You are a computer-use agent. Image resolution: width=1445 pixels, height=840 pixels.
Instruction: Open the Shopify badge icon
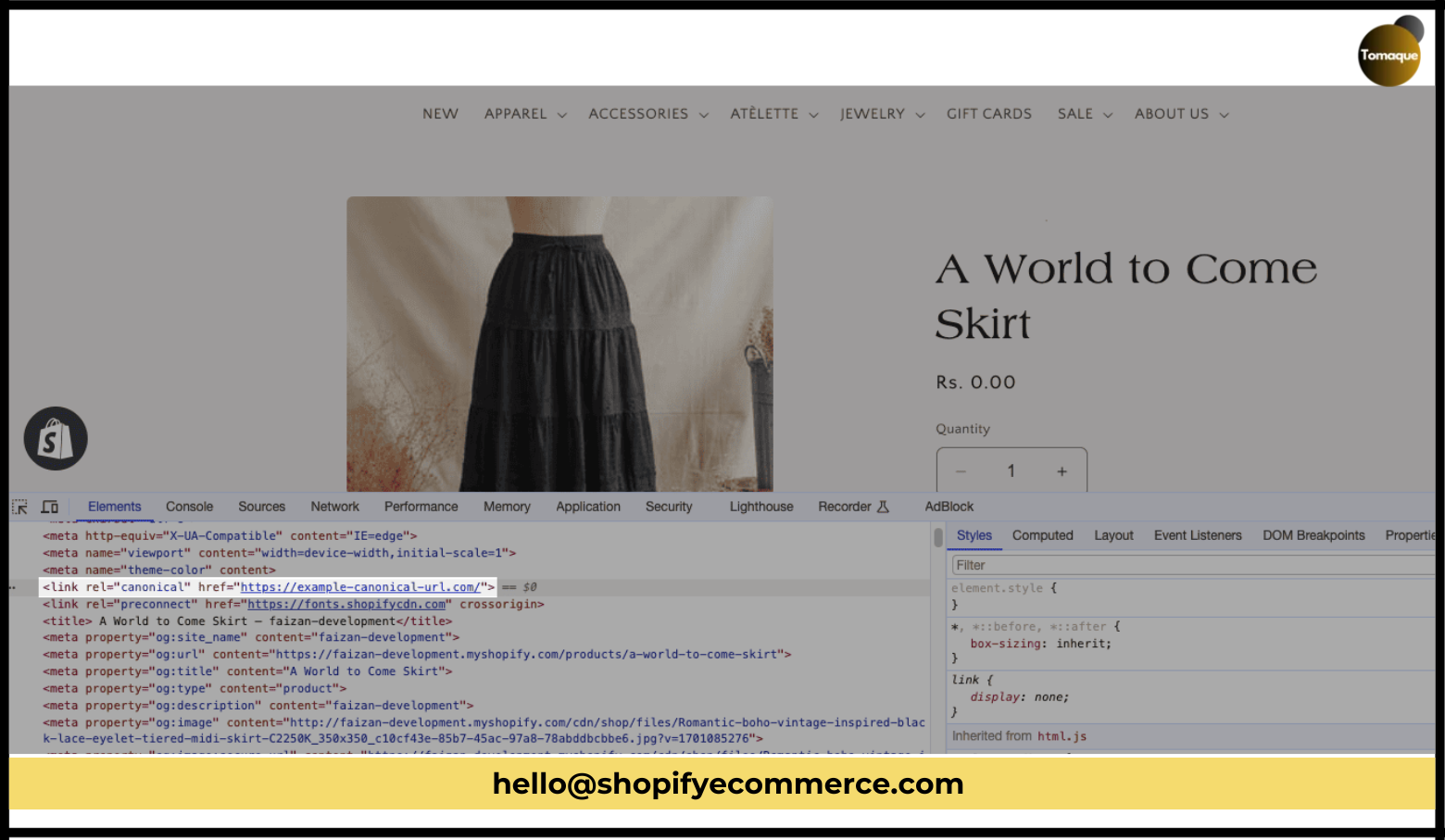tap(56, 438)
